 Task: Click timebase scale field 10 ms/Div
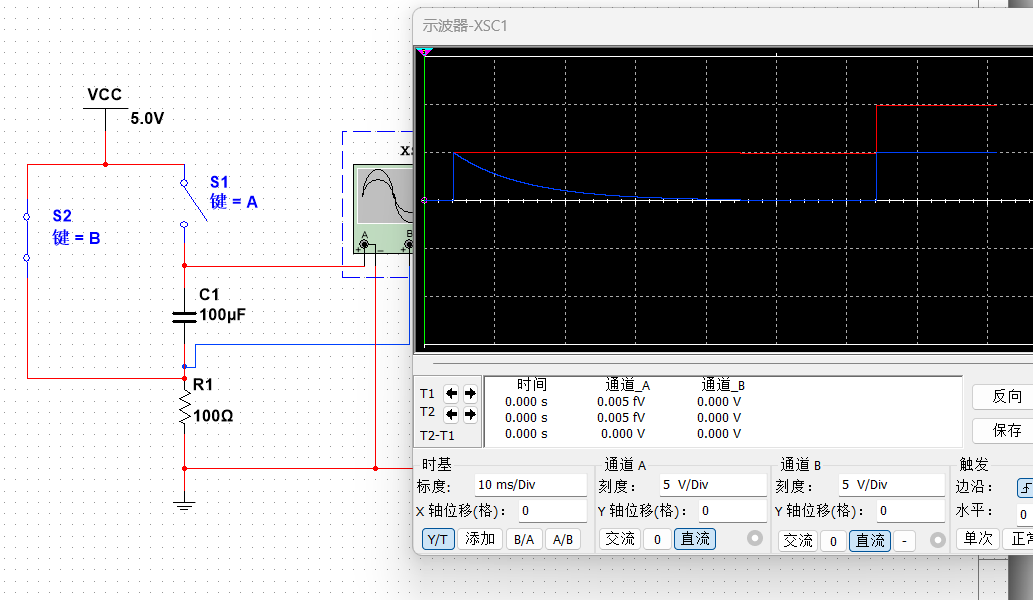coord(530,485)
